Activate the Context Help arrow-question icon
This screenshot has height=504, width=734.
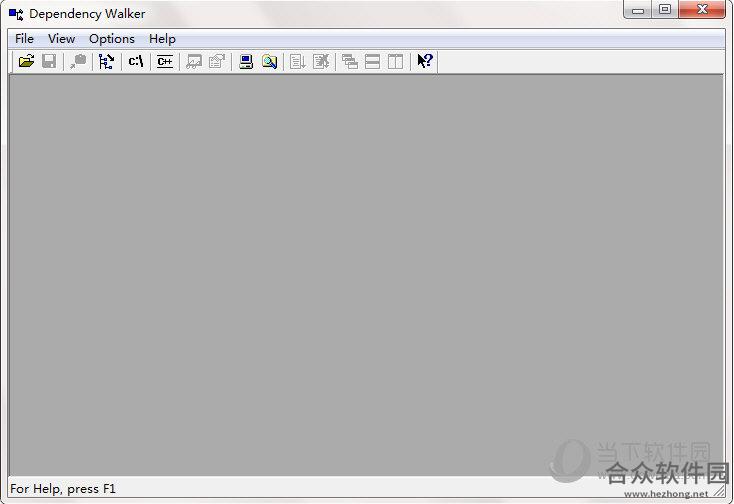[x=425, y=61]
